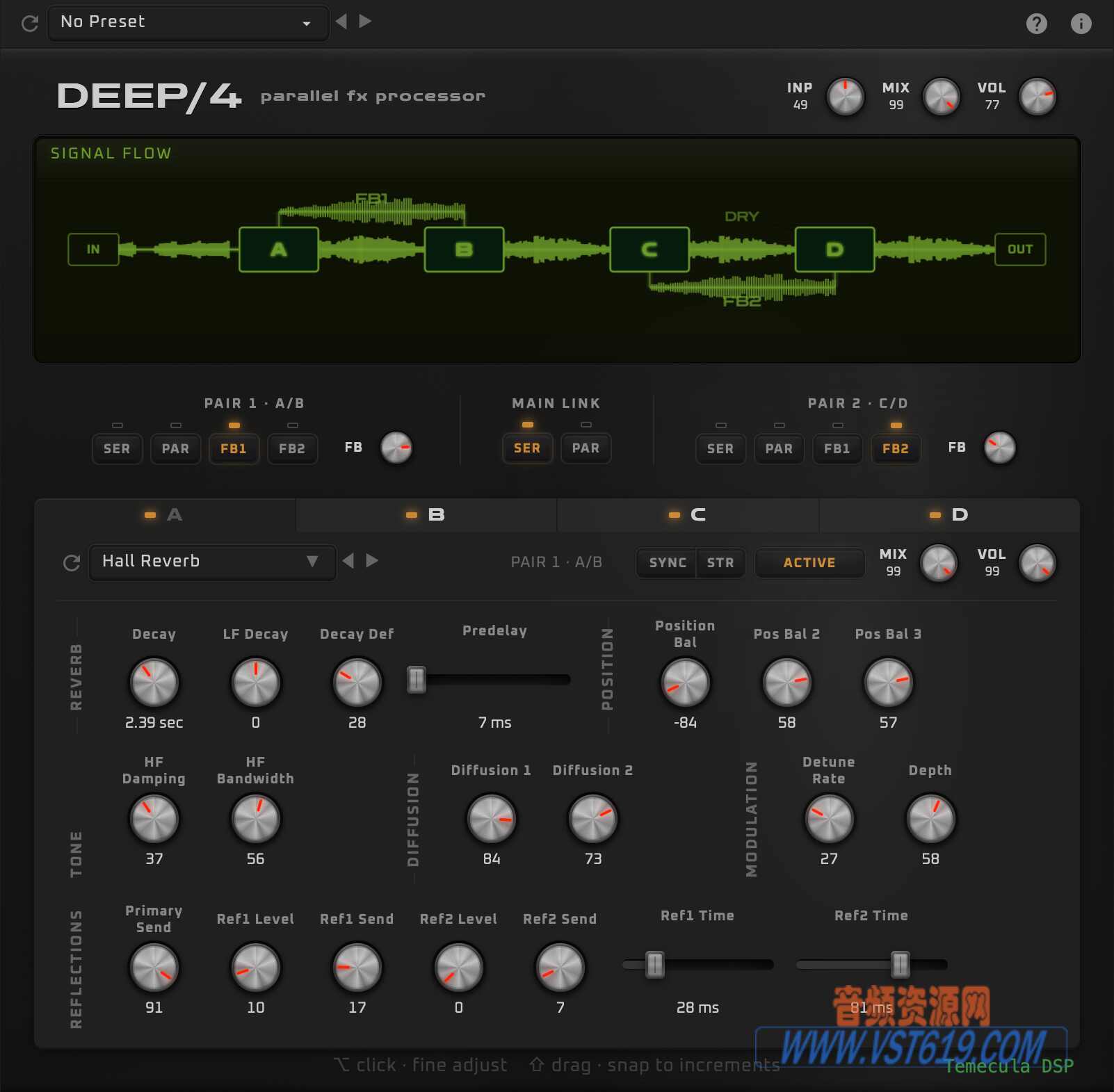The height and width of the screenshot is (1092, 1114).
Task: Click the IN node of the Signal Flow
Action: [x=92, y=249]
